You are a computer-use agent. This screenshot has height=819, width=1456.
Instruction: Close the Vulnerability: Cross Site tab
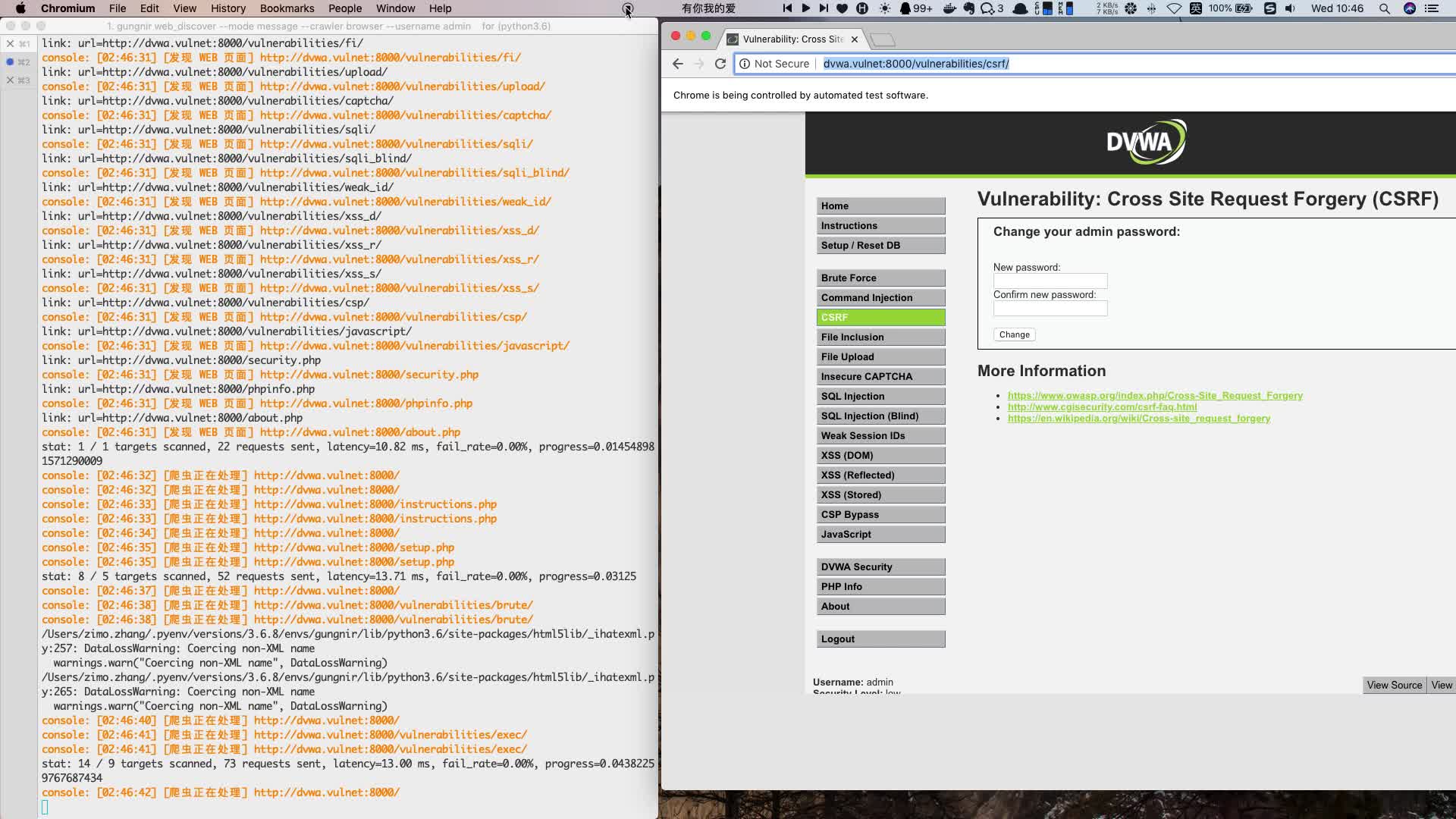click(x=855, y=39)
